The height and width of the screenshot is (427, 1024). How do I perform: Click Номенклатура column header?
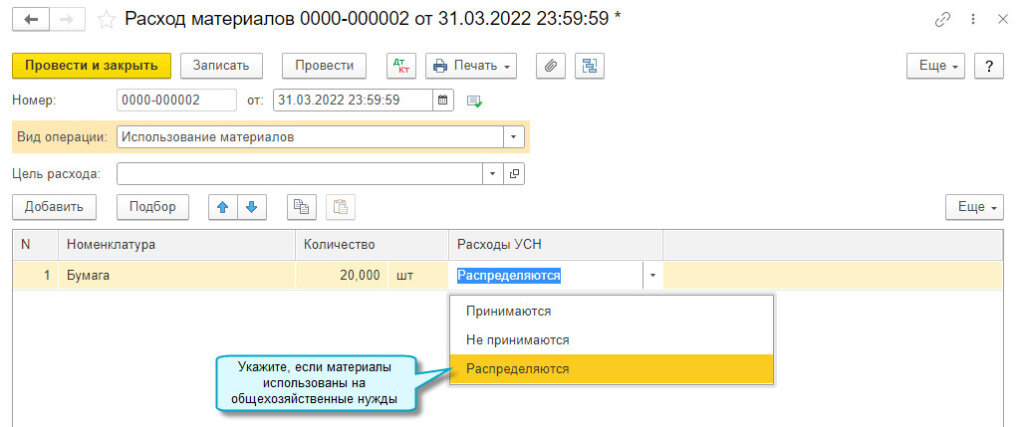[177, 245]
